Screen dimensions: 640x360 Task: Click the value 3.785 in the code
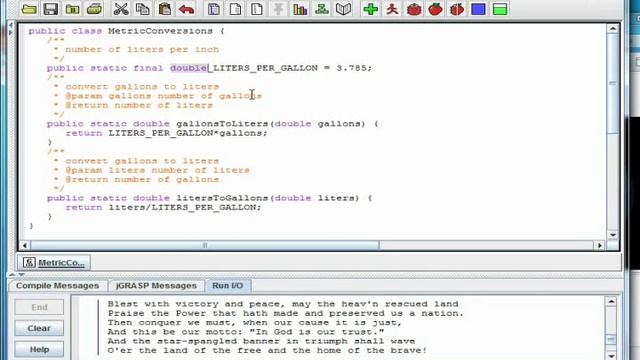[352, 68]
